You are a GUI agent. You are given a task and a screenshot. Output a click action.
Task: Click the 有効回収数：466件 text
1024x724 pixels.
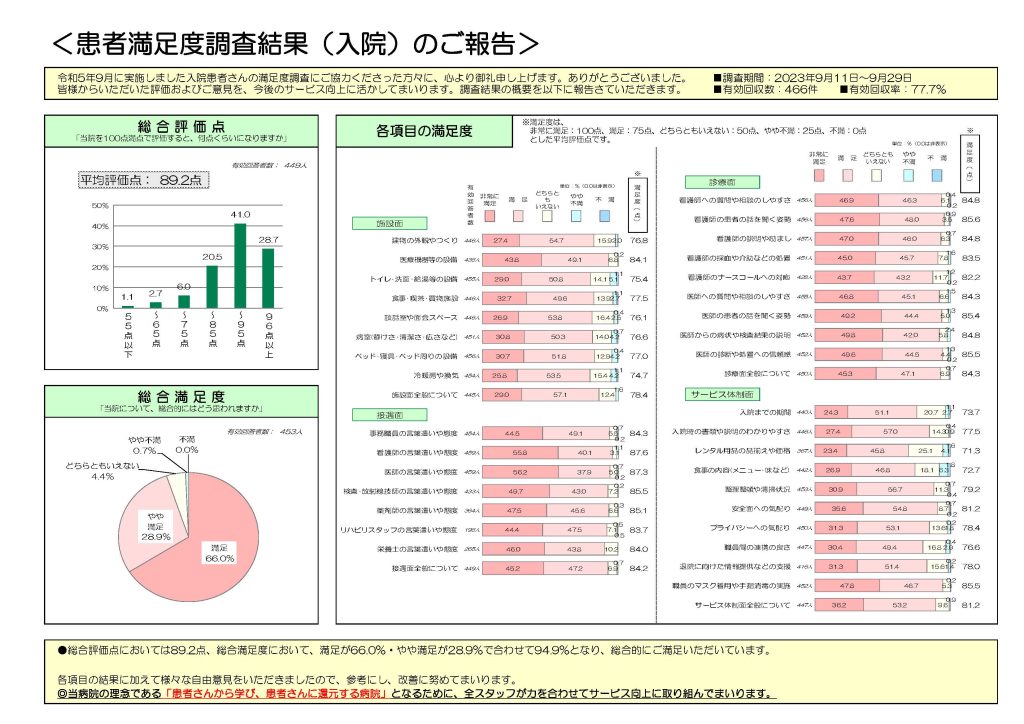point(765,89)
